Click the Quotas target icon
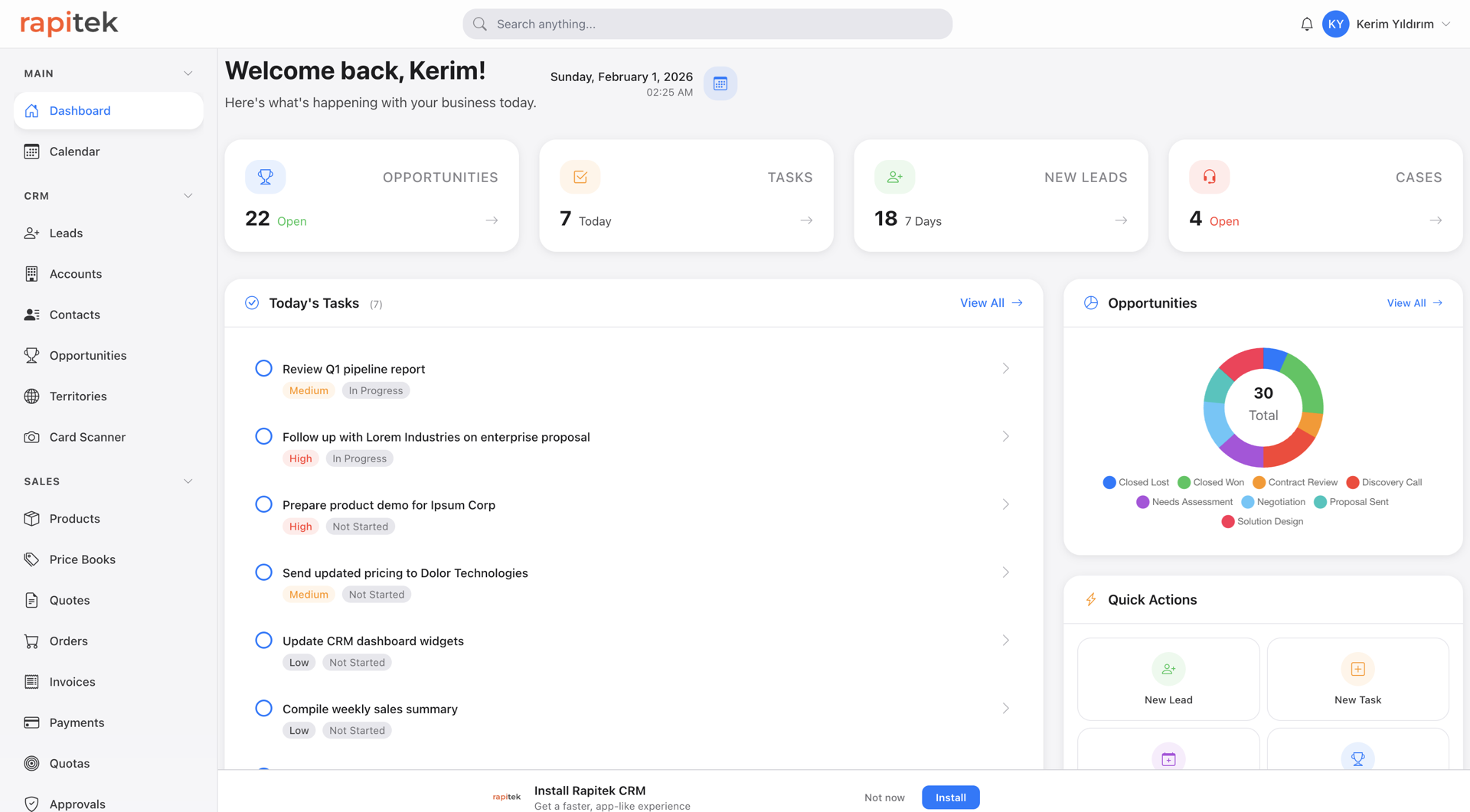The image size is (1470, 812). coord(31,763)
